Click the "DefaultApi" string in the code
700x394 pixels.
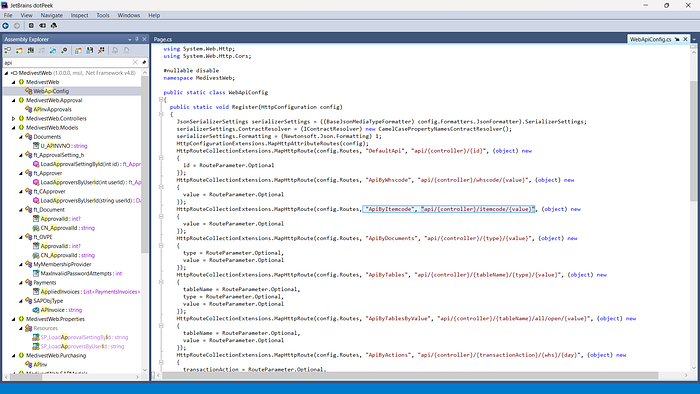click(x=385, y=151)
